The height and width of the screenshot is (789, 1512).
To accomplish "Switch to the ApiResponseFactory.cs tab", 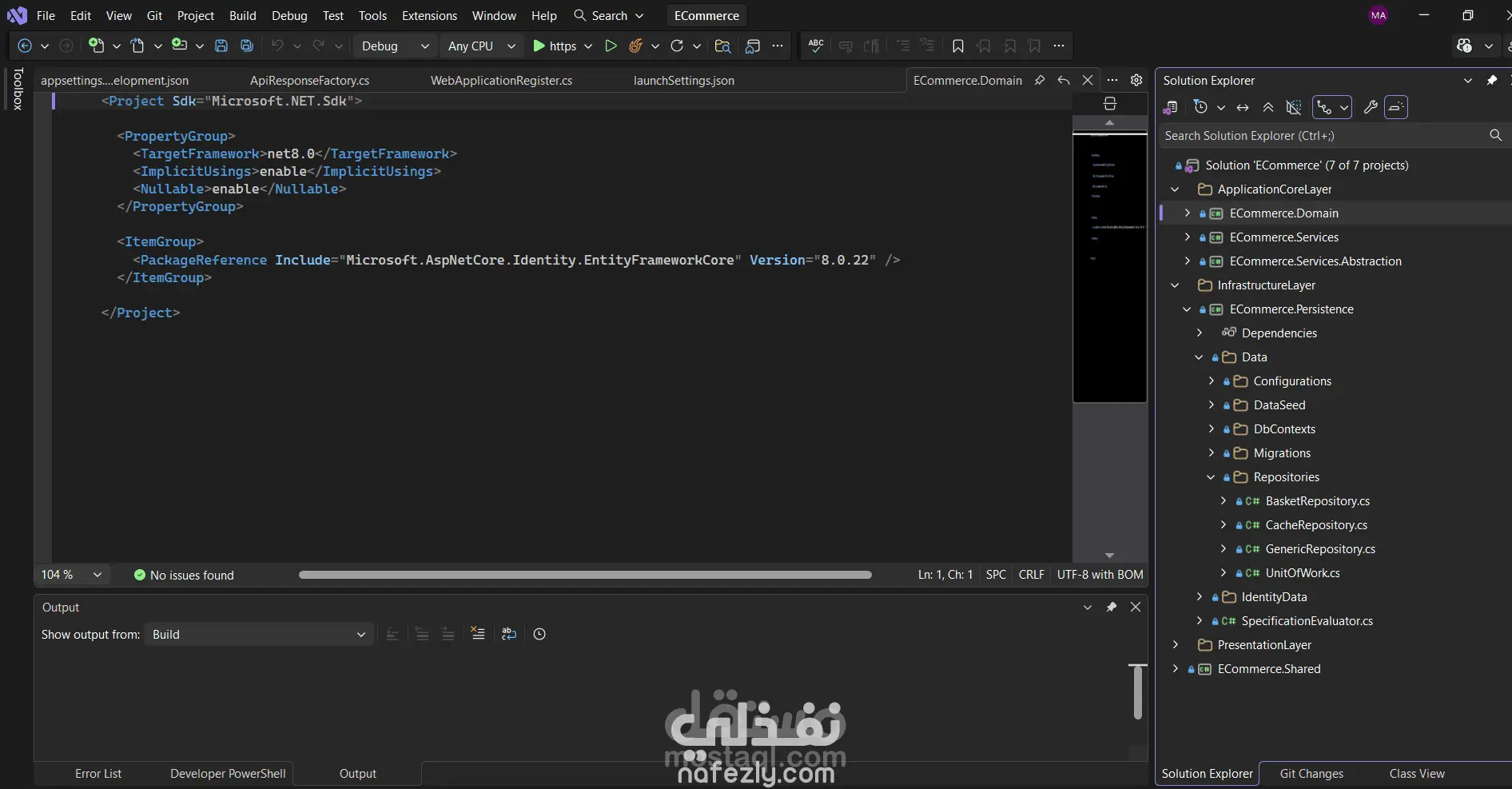I will point(309,80).
